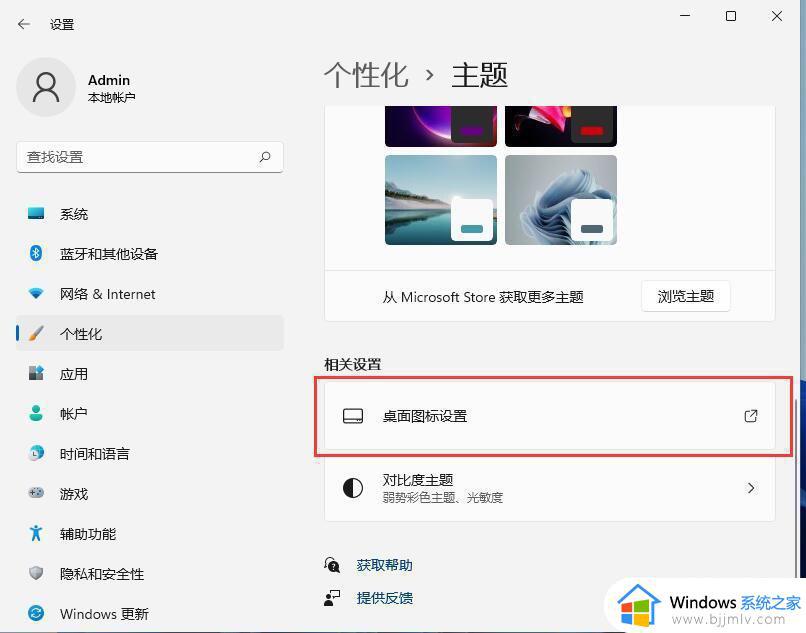Viewport: 806px width, 633px height.
Task: Maximize the 设置 window
Action: 730,16
